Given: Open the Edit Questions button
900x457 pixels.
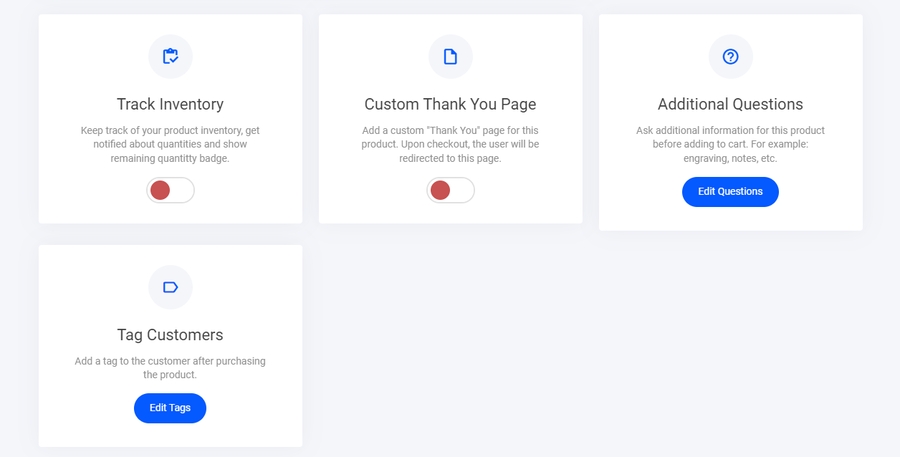Looking at the screenshot, I should (730, 192).
